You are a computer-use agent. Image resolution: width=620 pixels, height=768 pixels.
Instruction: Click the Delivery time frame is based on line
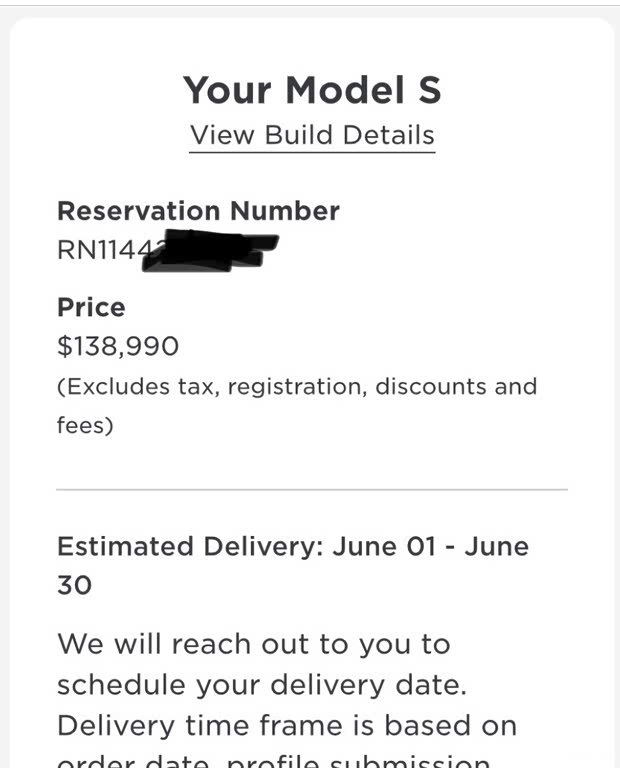(x=287, y=724)
